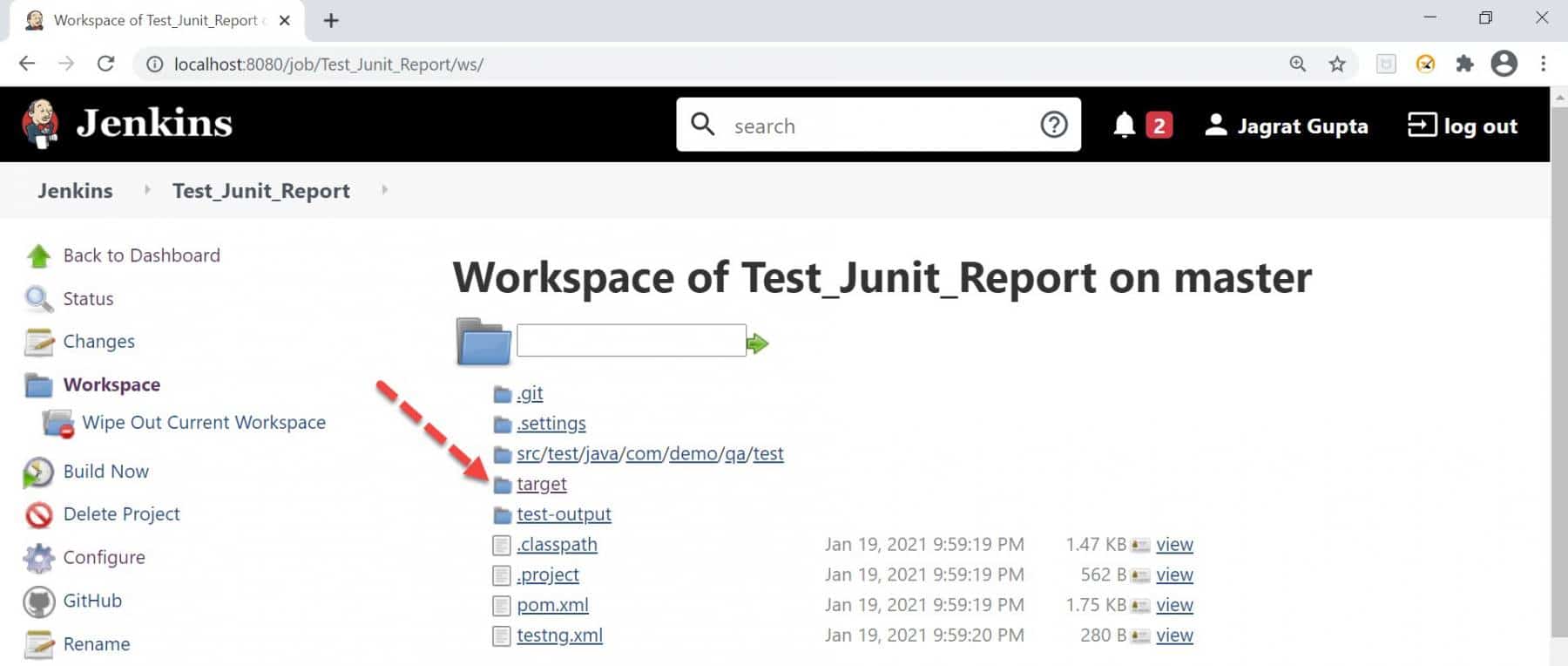Open Back to Dashboard
Image resolution: width=1568 pixels, height=666 pixels.
tap(141, 255)
